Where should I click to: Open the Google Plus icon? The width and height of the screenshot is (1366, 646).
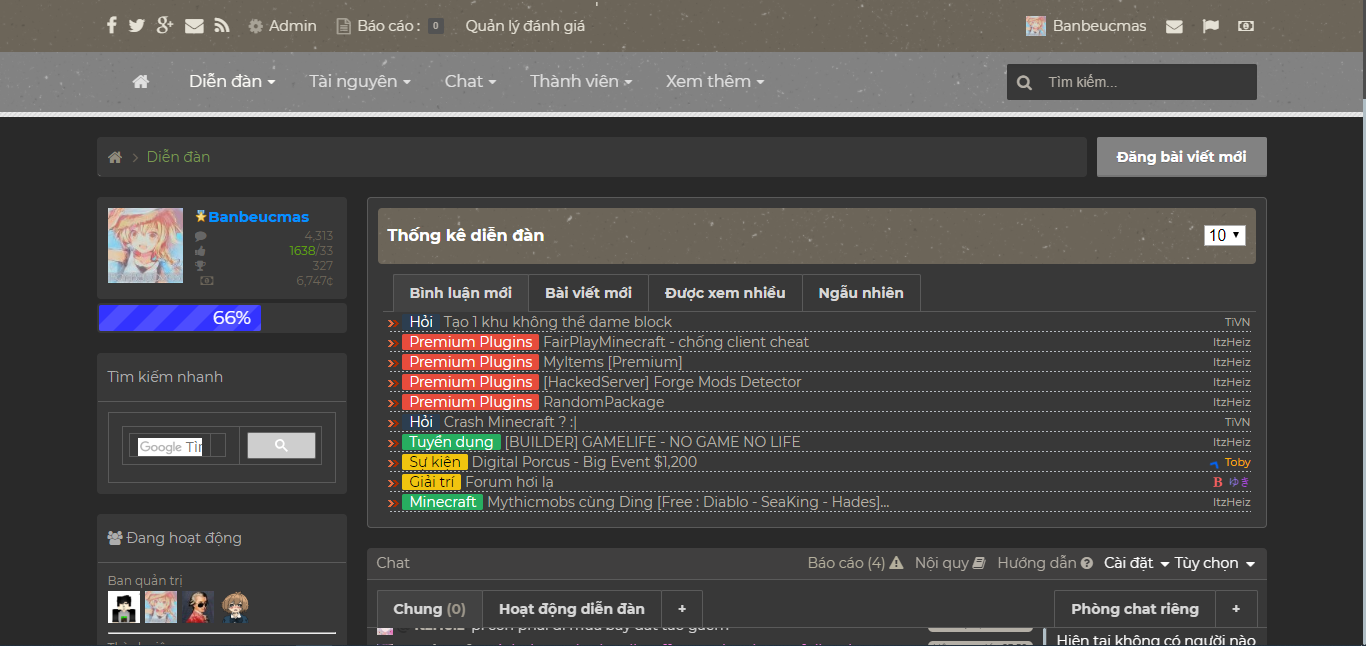coord(165,26)
